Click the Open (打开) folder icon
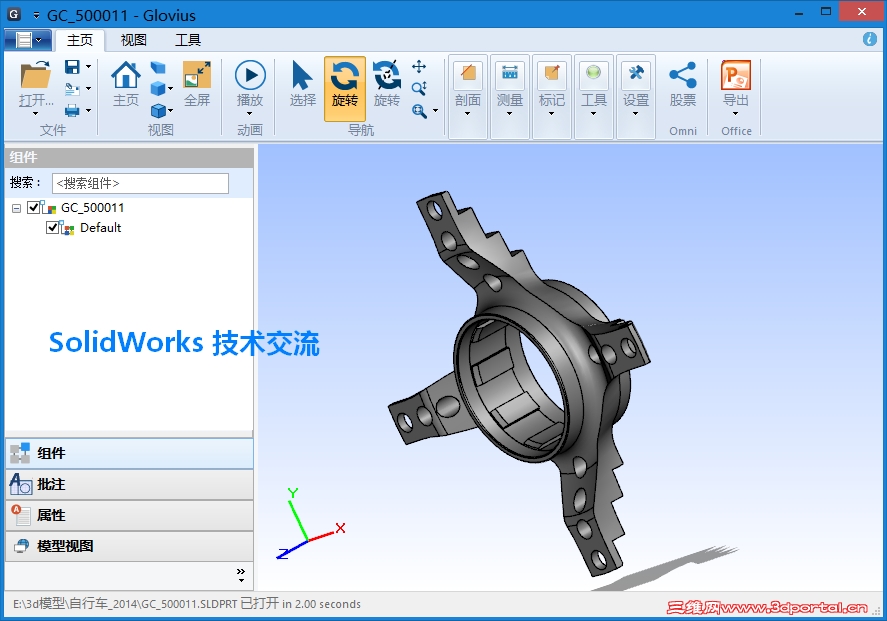Image resolution: width=887 pixels, height=621 pixels. 35,75
